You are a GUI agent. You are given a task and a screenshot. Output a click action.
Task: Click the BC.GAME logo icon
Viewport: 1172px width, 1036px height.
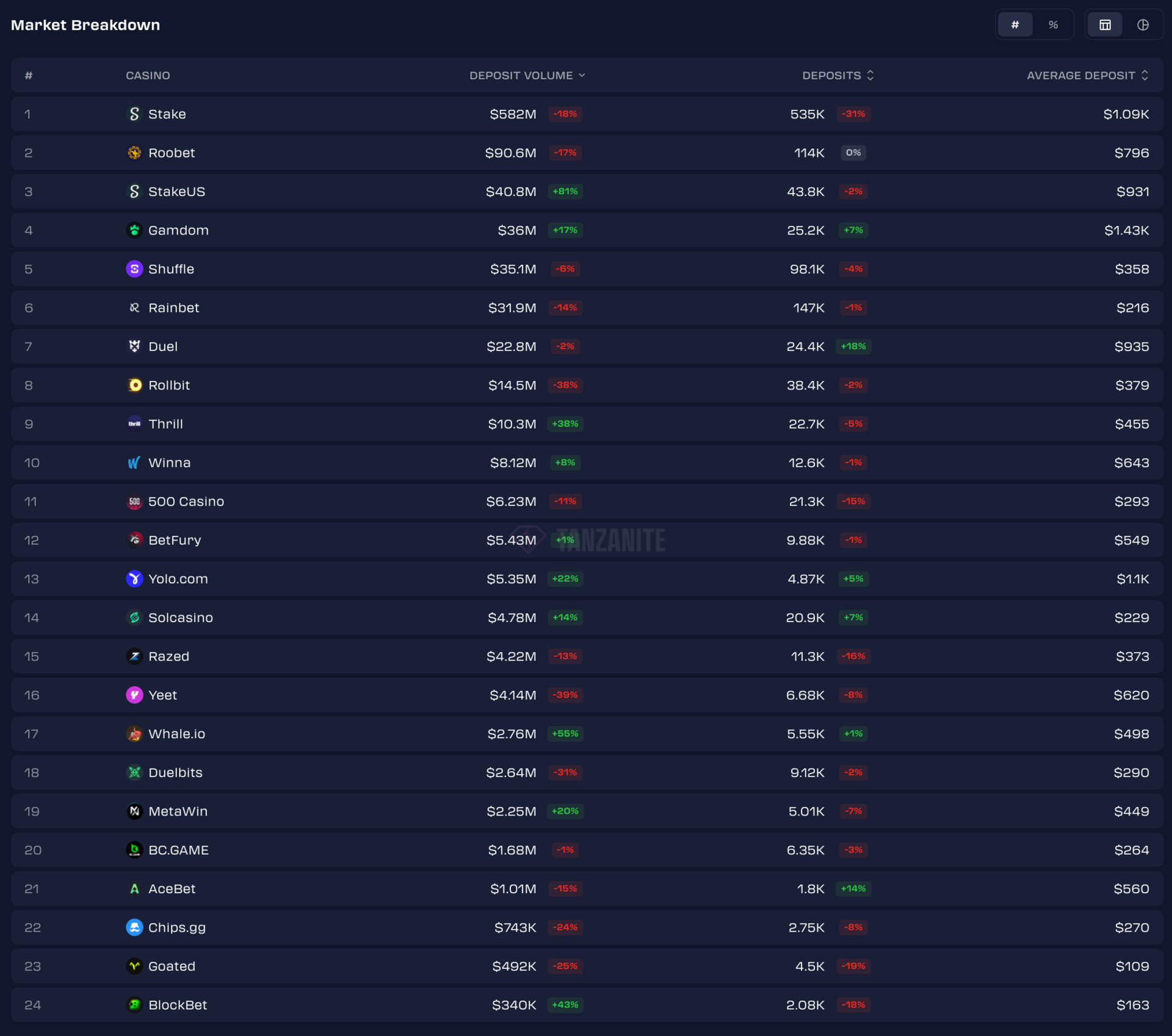click(134, 850)
